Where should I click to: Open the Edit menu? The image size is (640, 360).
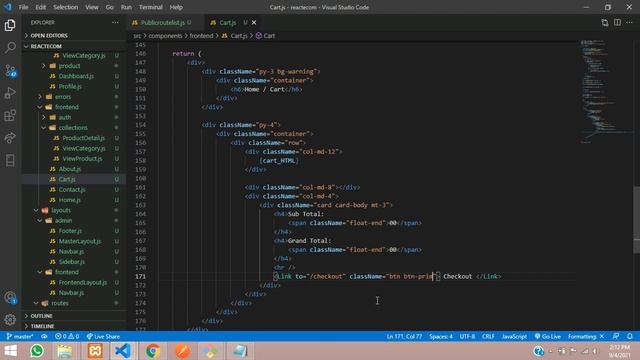point(40,7)
